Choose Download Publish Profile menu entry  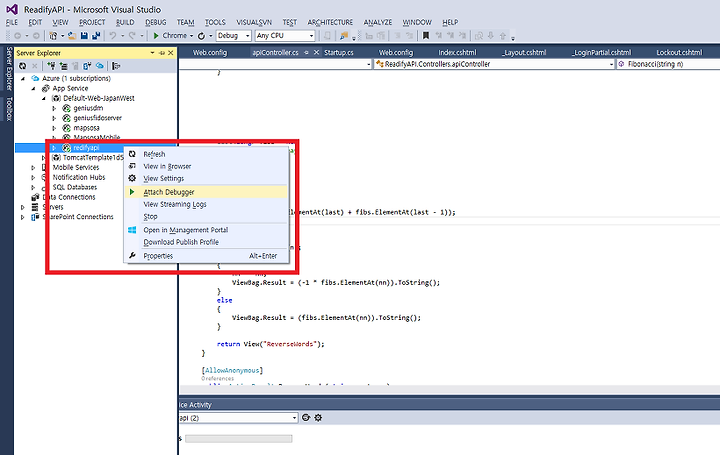tap(207, 242)
